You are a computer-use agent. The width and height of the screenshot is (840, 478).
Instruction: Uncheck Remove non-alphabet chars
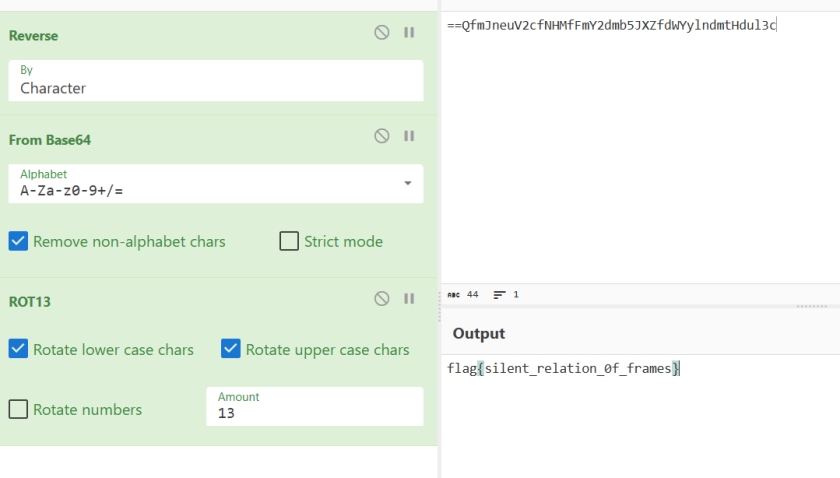tap(18, 241)
